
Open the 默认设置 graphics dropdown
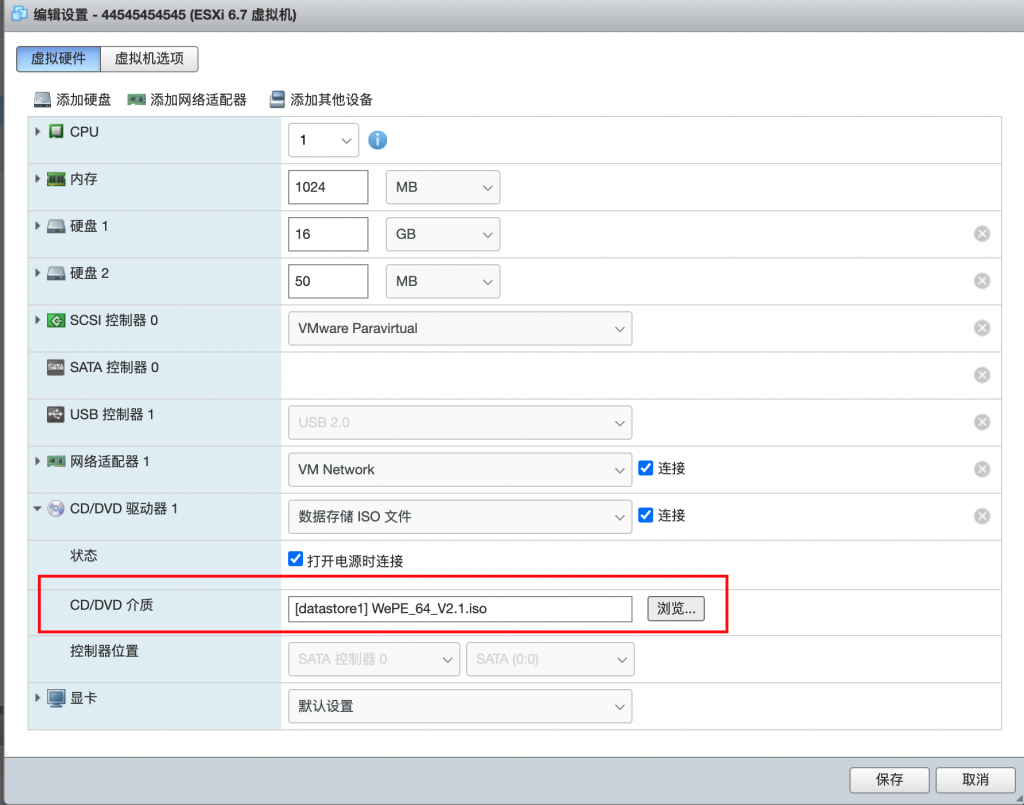pos(460,706)
